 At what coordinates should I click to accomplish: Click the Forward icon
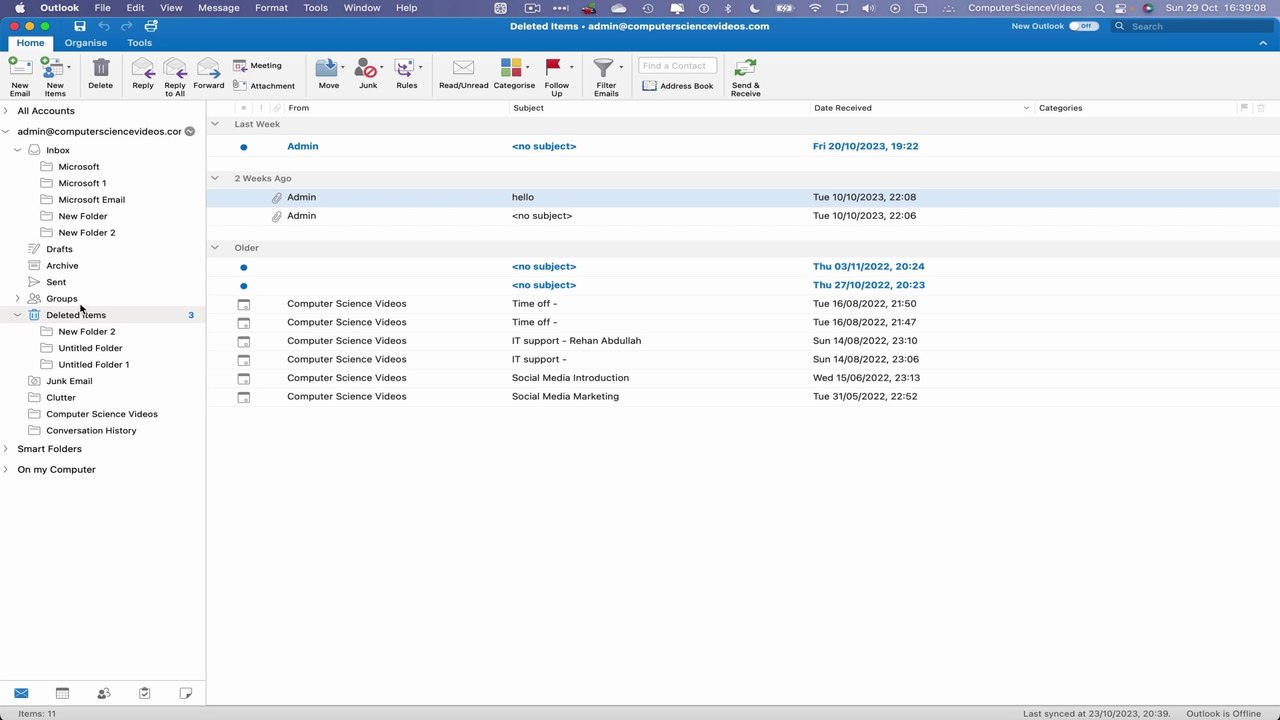[208, 69]
